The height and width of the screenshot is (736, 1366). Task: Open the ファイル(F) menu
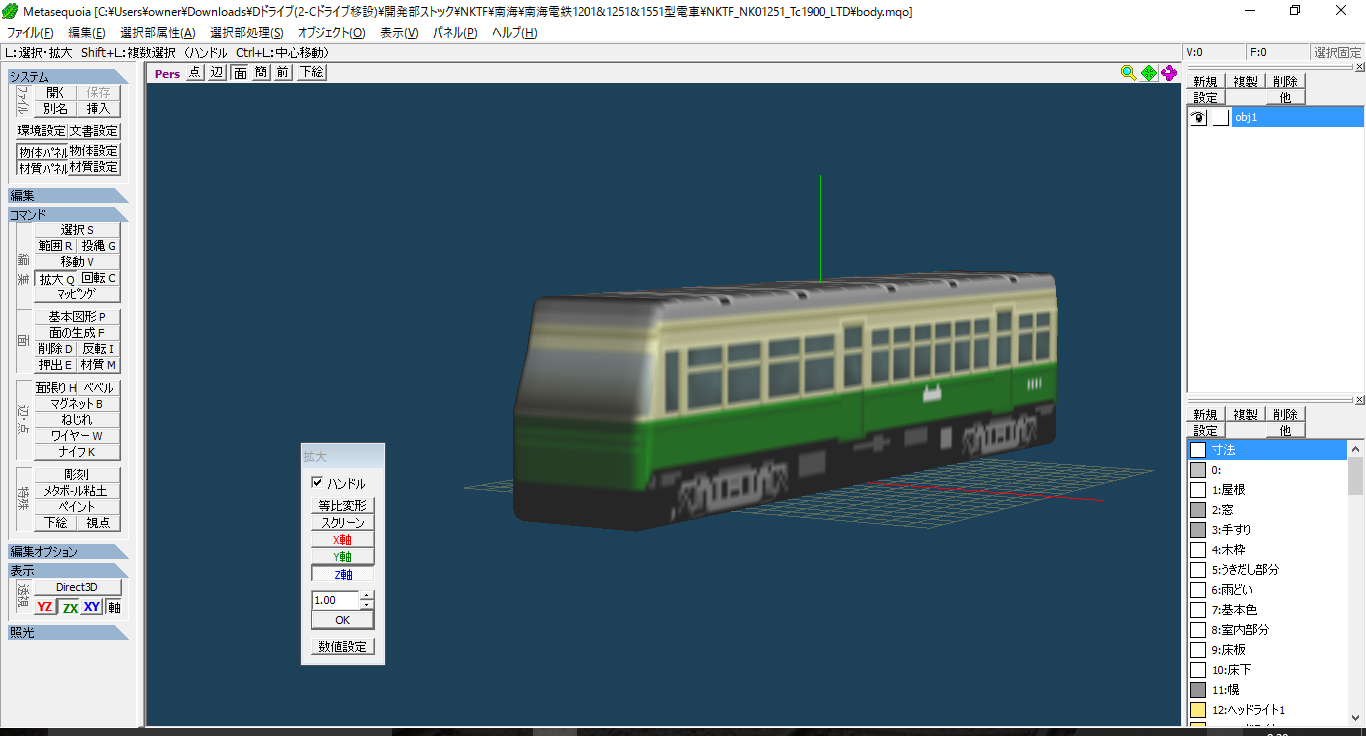click(x=30, y=33)
